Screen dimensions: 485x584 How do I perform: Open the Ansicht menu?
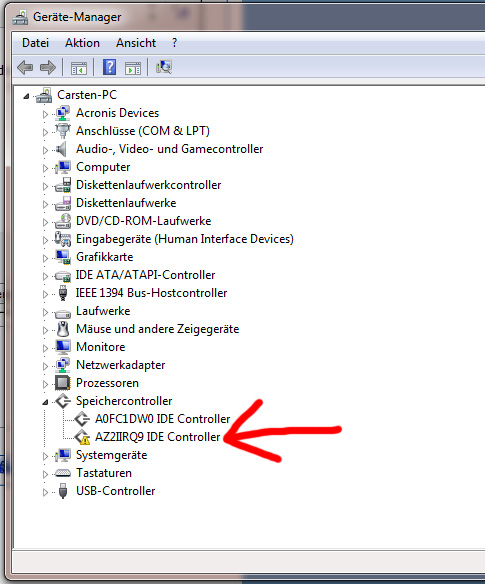click(136, 43)
